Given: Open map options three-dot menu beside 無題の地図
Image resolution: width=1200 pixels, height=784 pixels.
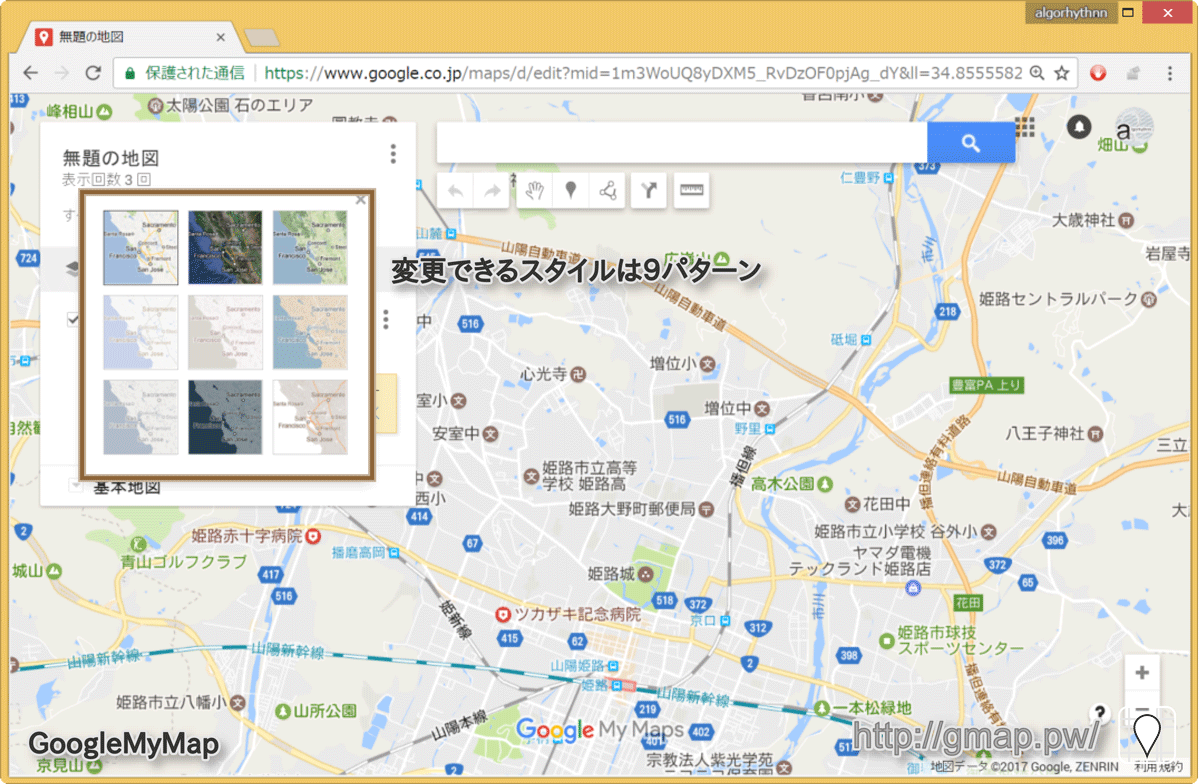Looking at the screenshot, I should pyautogui.click(x=393, y=154).
